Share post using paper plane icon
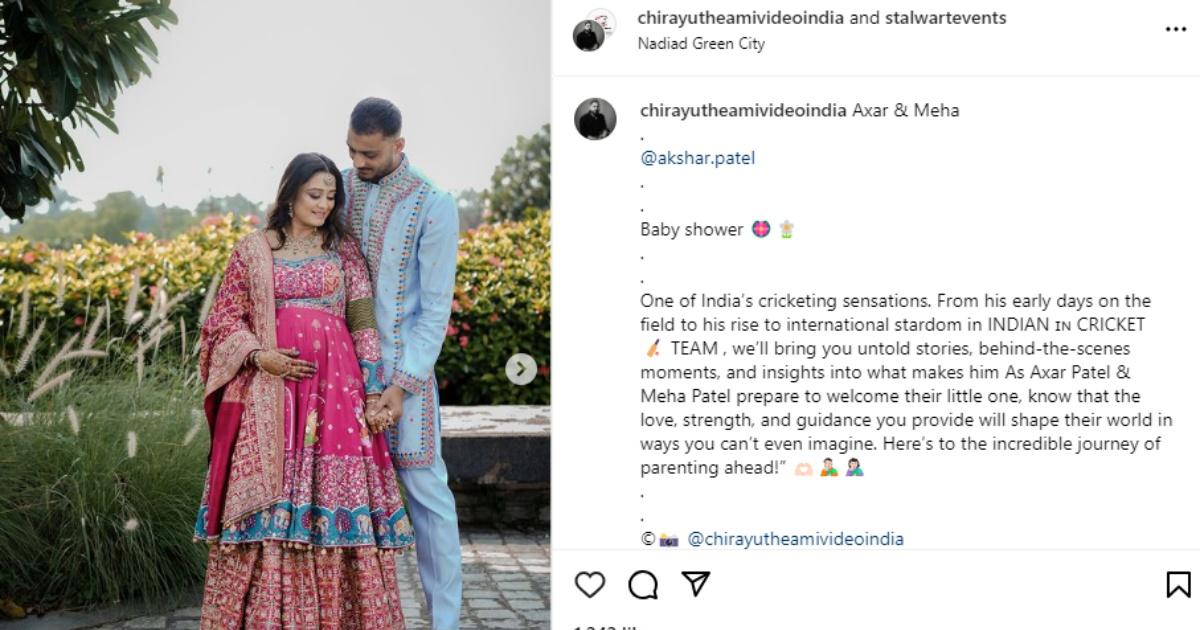 pyautogui.click(x=696, y=584)
